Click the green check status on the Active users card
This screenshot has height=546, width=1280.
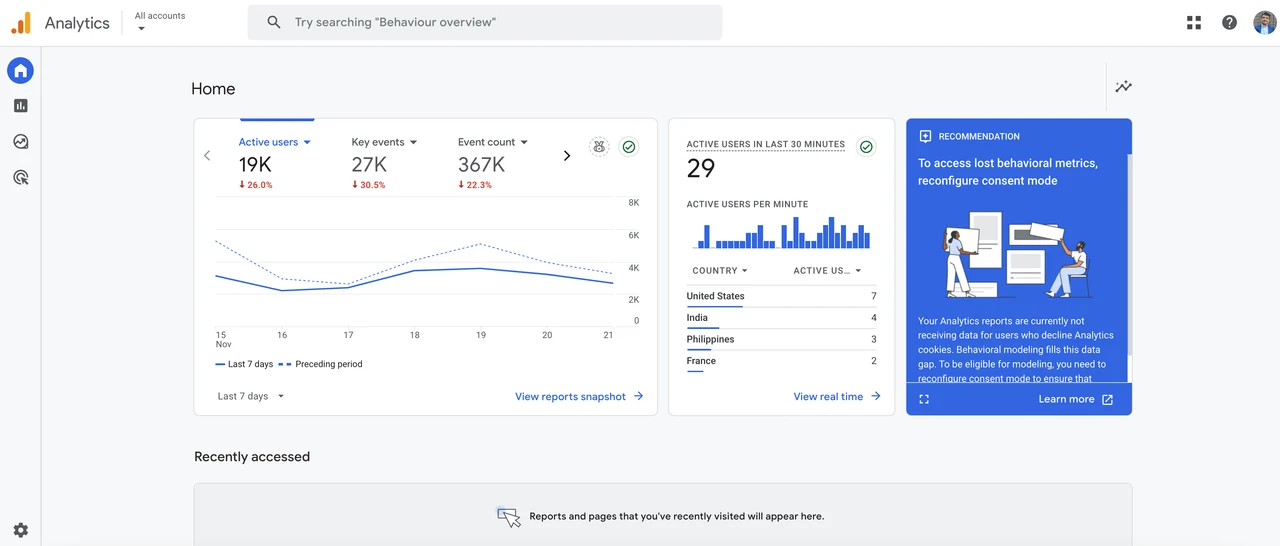coord(629,147)
